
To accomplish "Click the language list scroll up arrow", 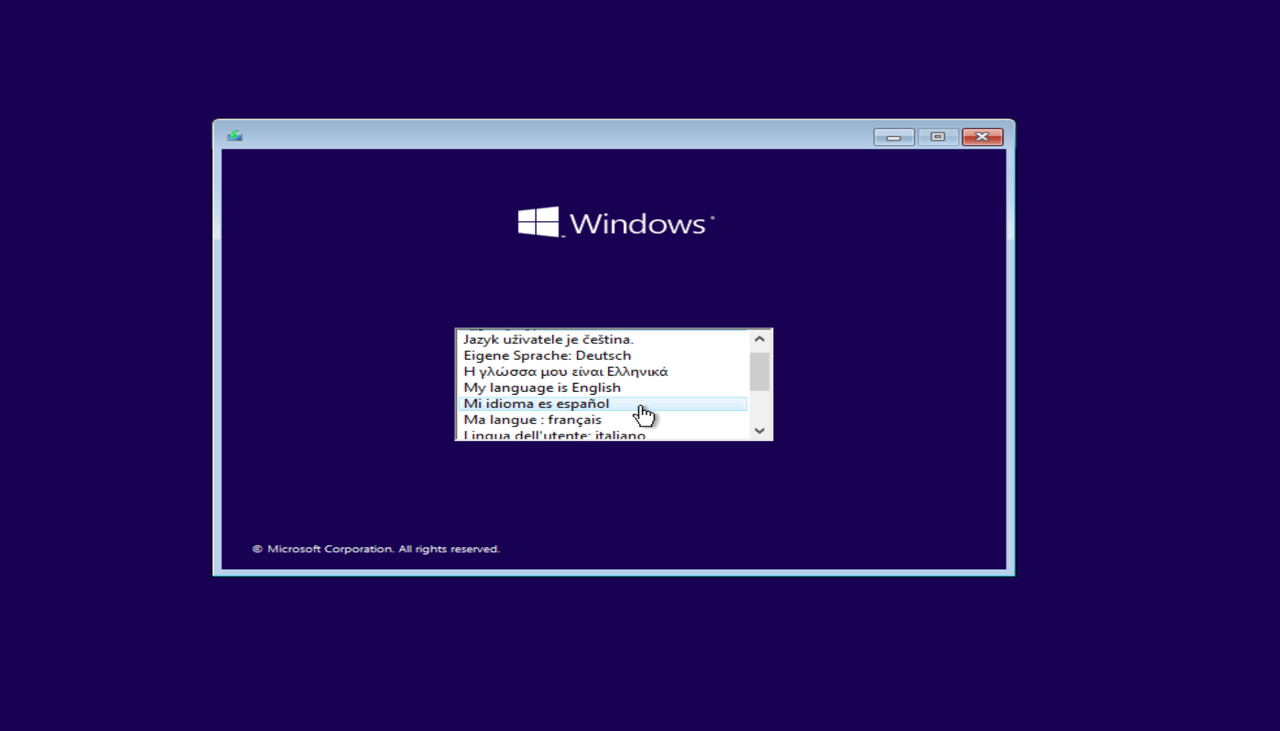I will click(760, 340).
